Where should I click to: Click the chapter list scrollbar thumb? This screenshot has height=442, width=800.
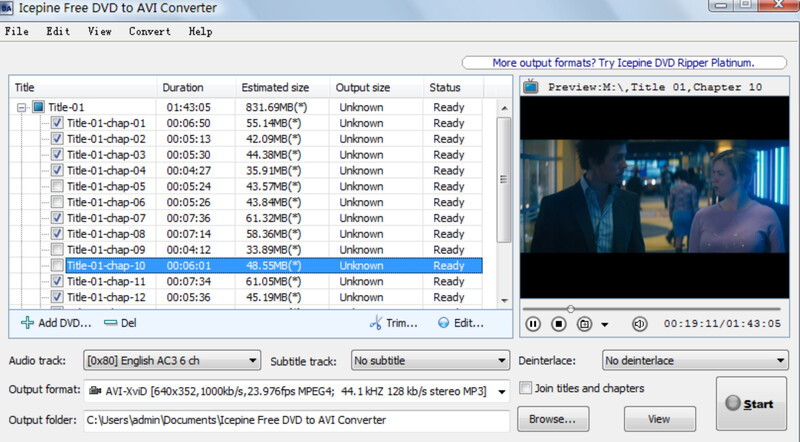coord(504,180)
